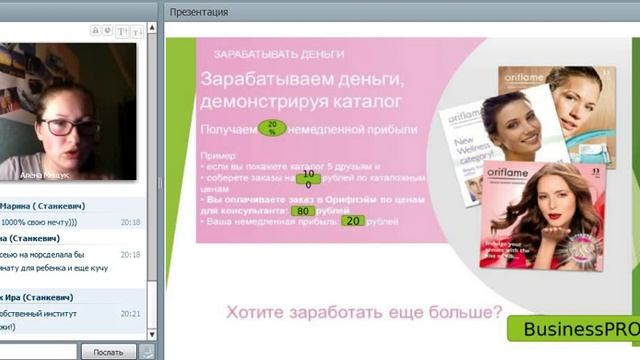640x360 pixels.
Task: Decrease chat text size with smaller T icon
Action: coord(137,31)
